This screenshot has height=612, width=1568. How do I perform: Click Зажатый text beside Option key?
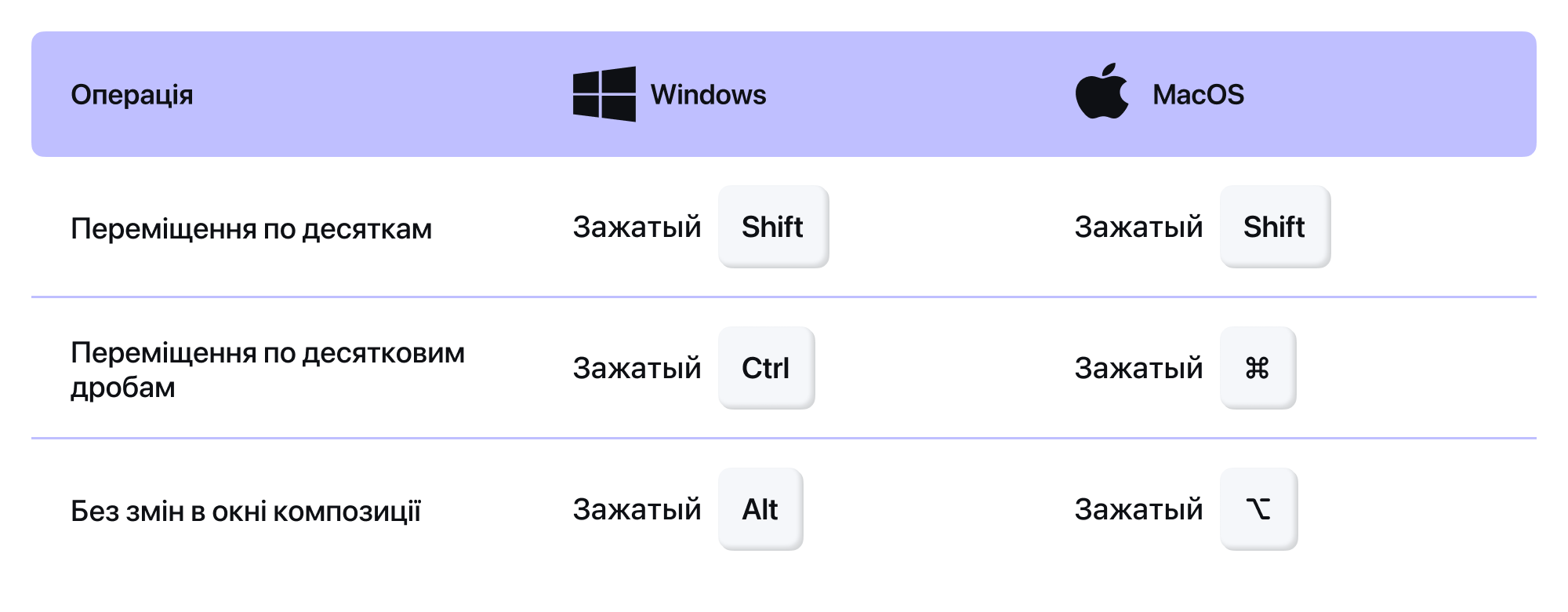1138,508
